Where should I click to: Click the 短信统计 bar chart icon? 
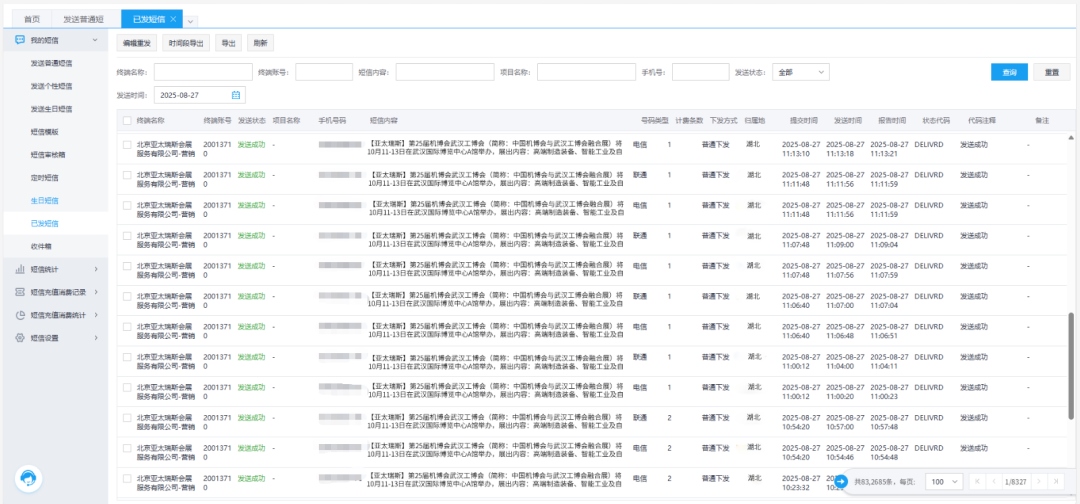click(20, 269)
